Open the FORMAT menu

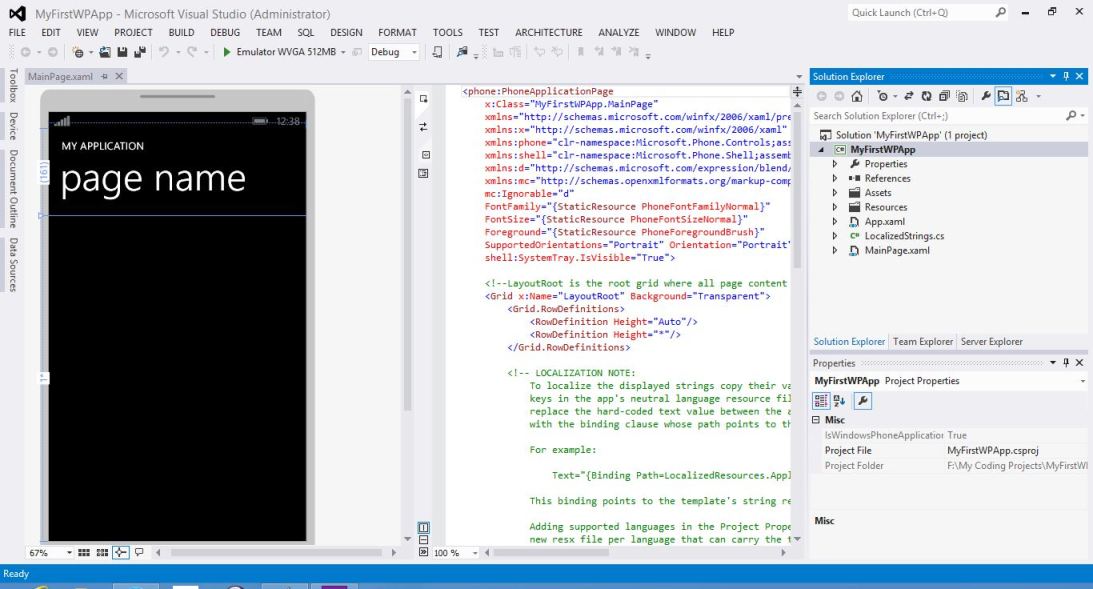pos(397,32)
